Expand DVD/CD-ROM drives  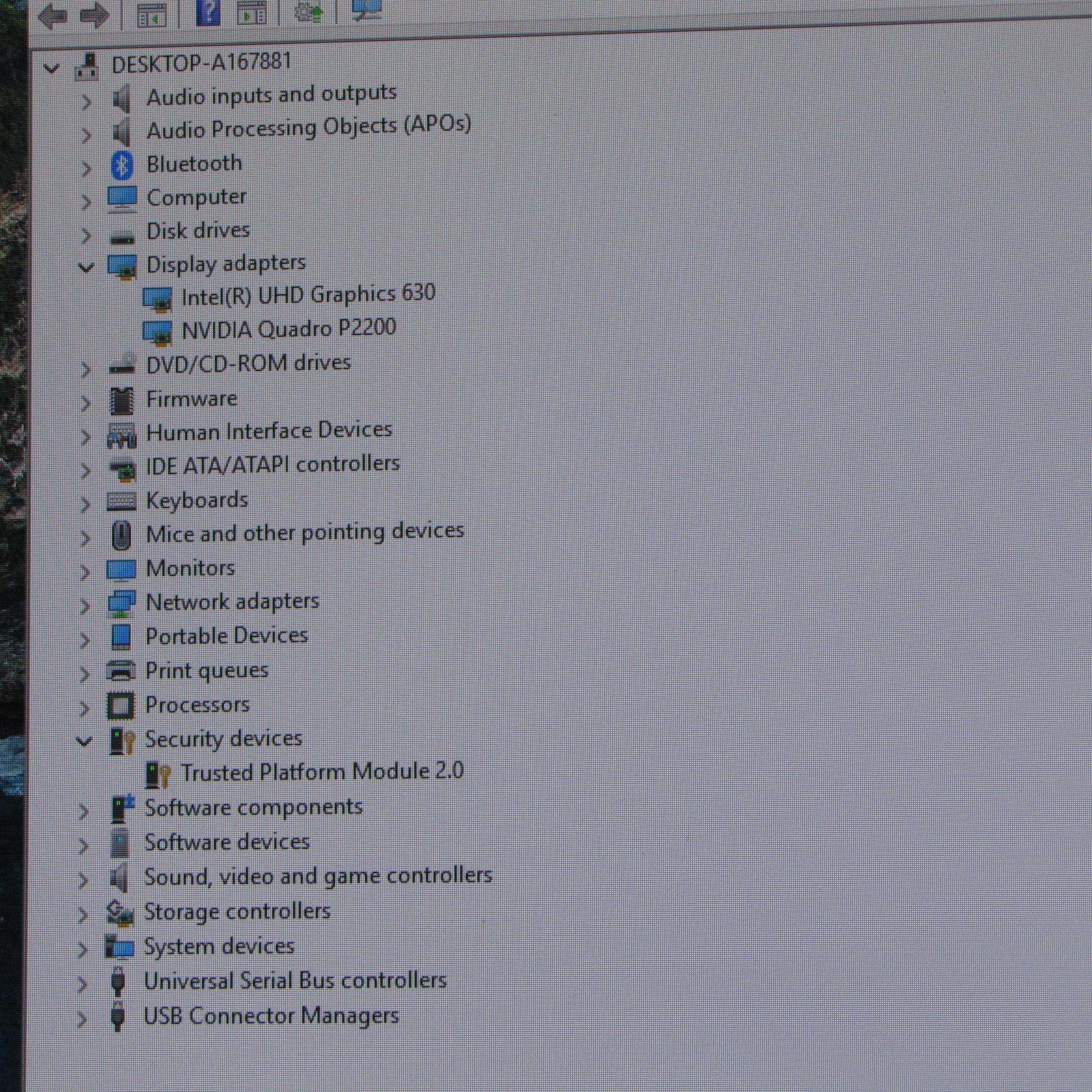[x=85, y=369]
